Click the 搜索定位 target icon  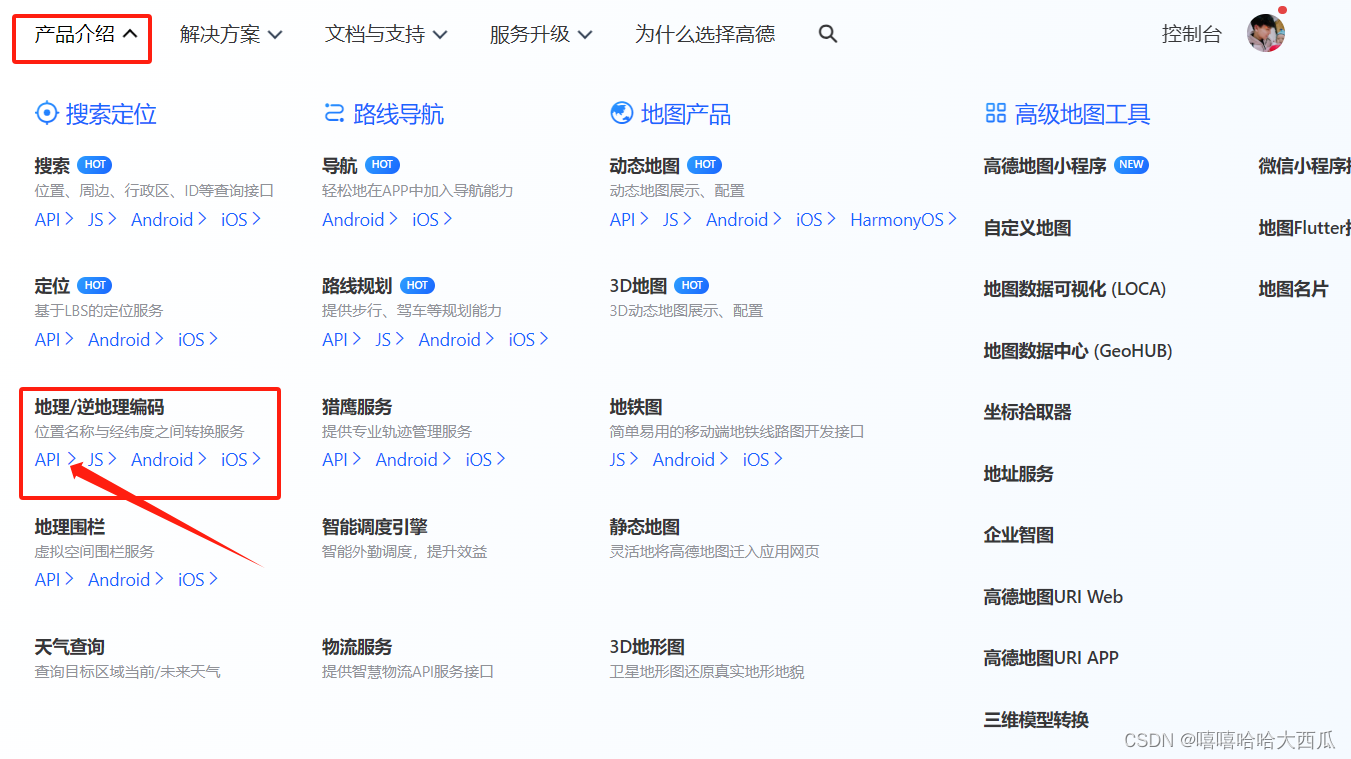click(x=46, y=114)
